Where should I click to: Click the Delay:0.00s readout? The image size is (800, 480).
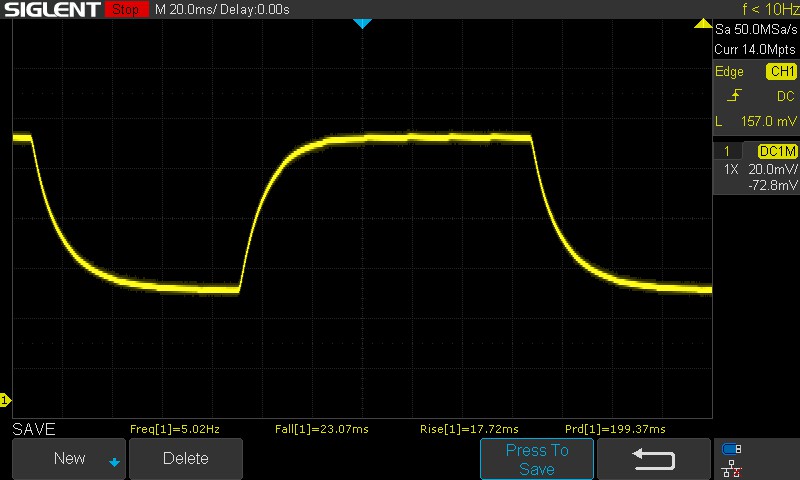[x=255, y=9]
